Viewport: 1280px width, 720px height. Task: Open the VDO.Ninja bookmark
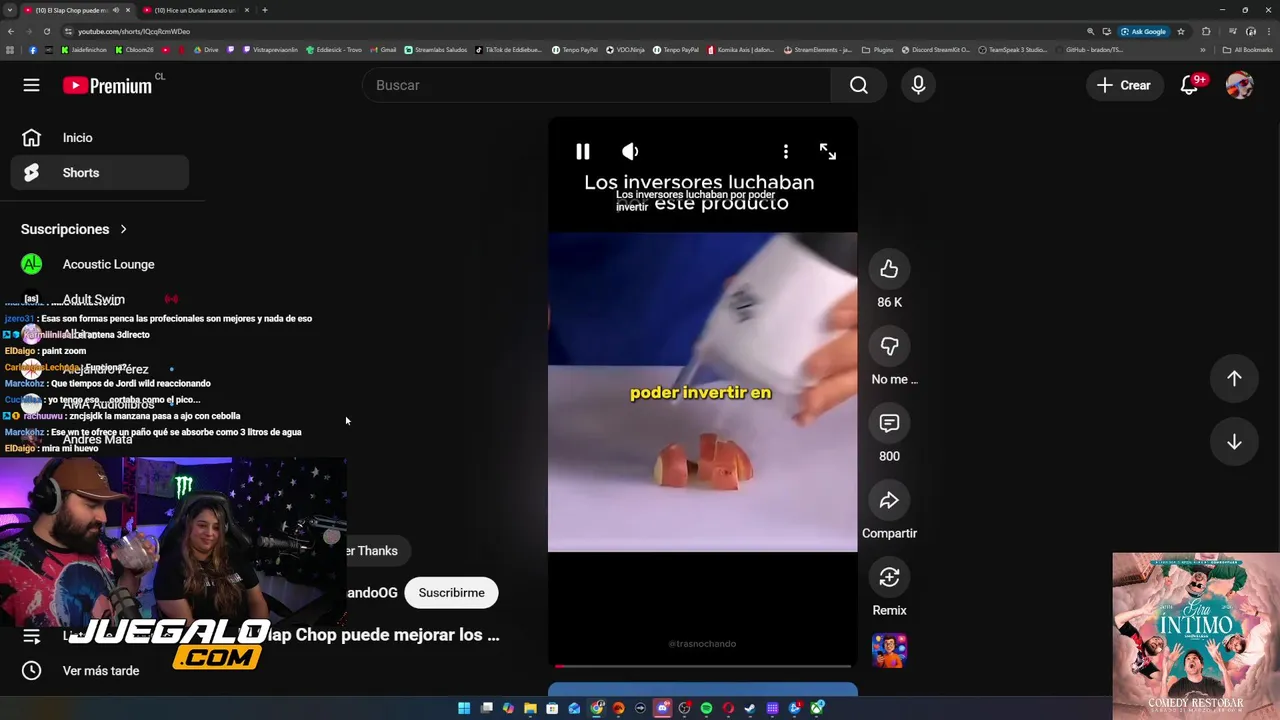click(626, 50)
